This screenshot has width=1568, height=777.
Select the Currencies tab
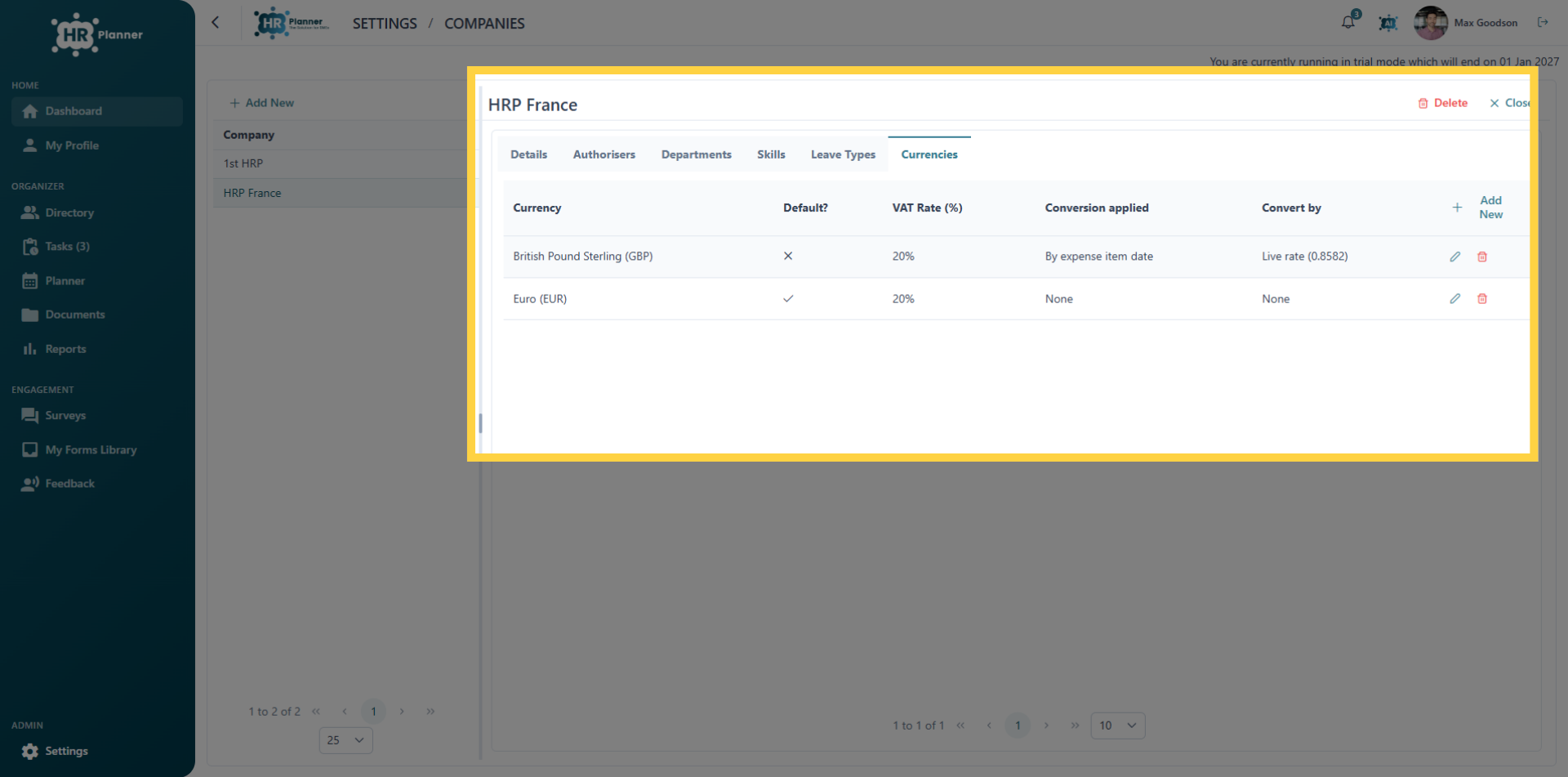[929, 154]
